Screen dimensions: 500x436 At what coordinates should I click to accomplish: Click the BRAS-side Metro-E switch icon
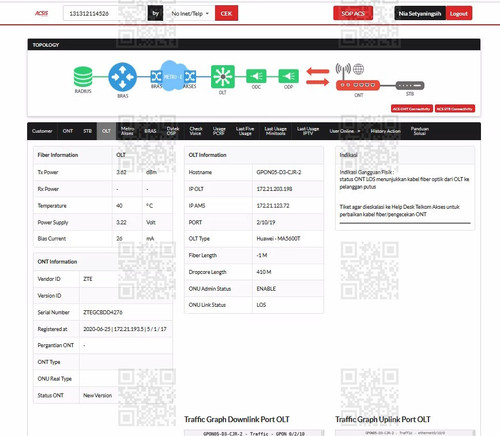[x=156, y=77]
